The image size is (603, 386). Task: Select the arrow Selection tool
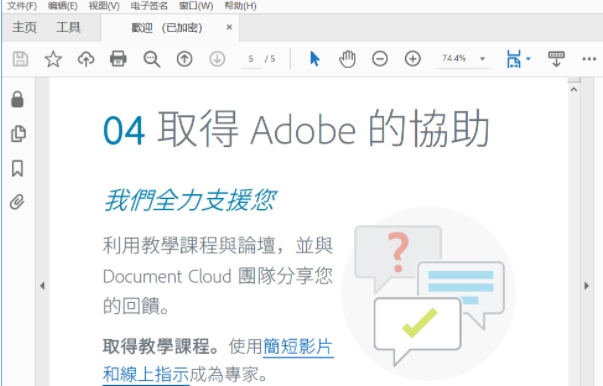[x=315, y=59]
